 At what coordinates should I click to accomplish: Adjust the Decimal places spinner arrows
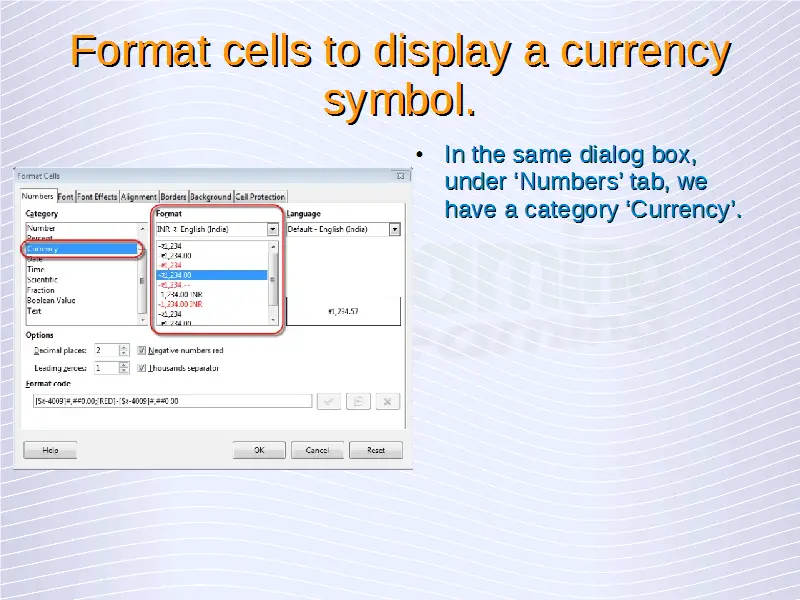pyautogui.click(x=124, y=351)
